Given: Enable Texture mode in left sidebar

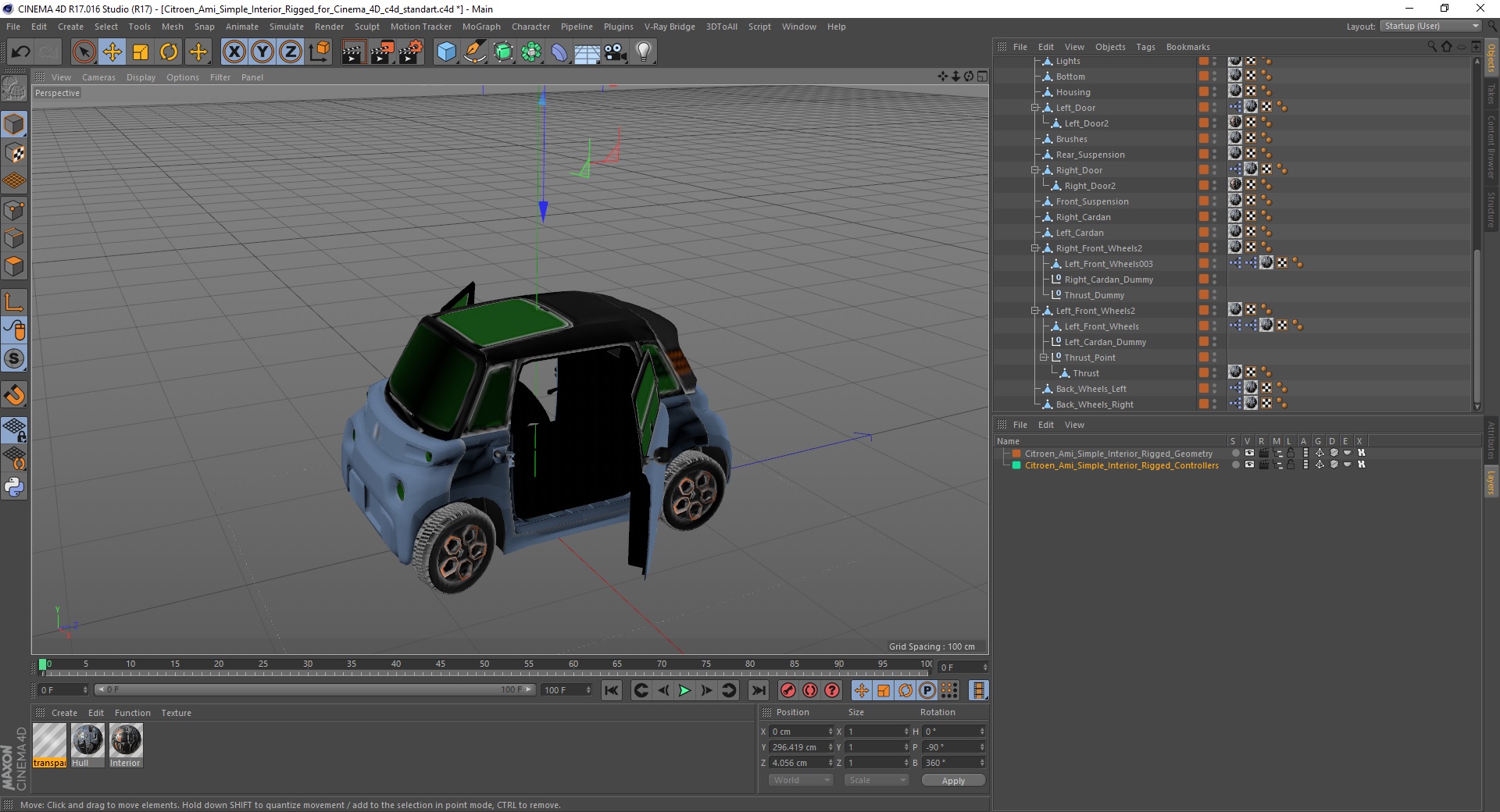Looking at the screenshot, I should [14, 153].
